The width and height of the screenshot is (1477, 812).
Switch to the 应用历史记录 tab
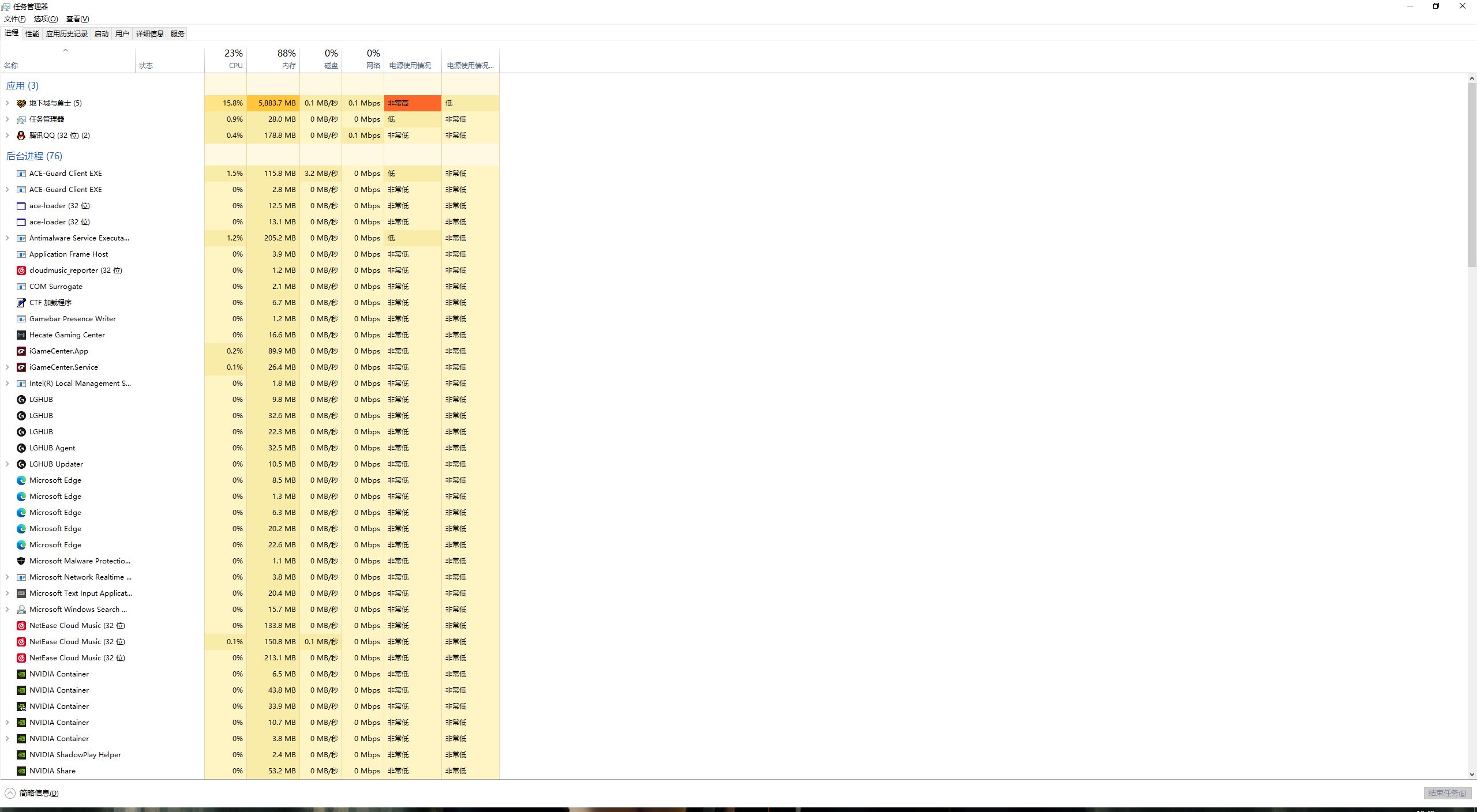point(67,34)
